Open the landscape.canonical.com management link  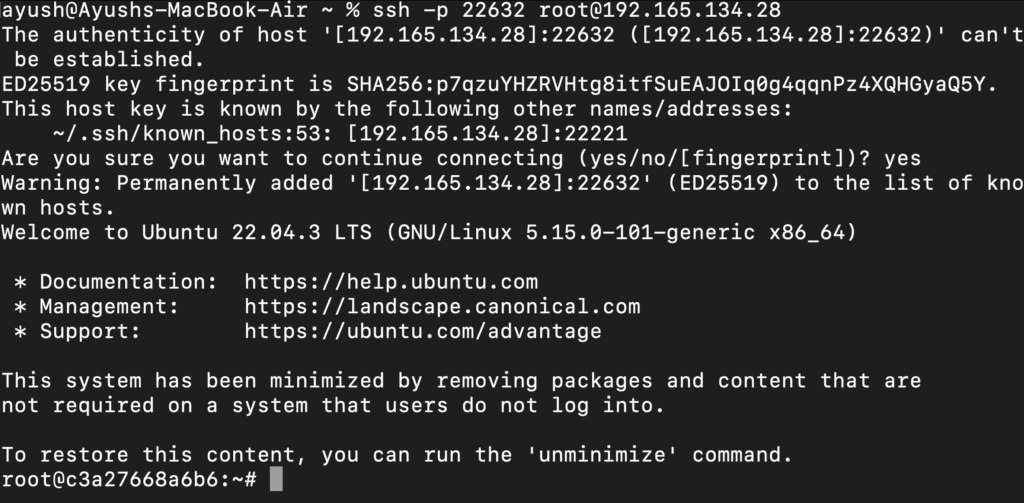pyautogui.click(x=442, y=307)
